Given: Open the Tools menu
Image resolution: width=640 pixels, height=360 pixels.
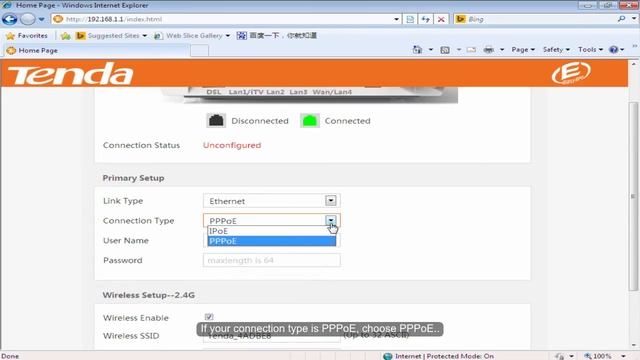Looking at the screenshot, I should (x=590, y=50).
